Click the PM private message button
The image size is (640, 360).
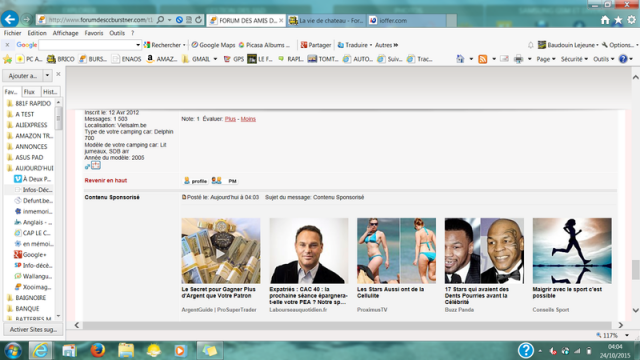click(225, 181)
